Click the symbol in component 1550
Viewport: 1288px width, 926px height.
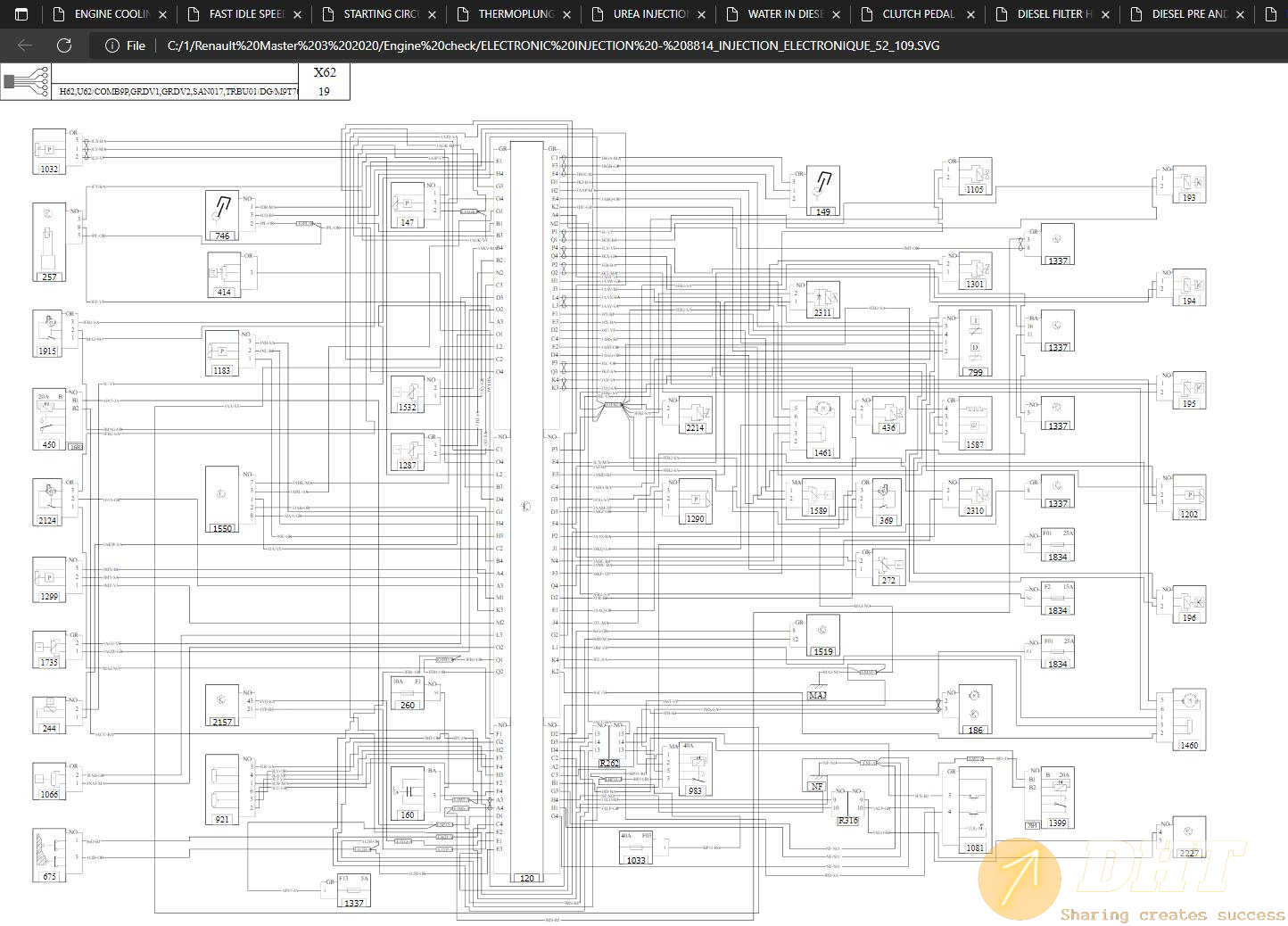pos(221,494)
